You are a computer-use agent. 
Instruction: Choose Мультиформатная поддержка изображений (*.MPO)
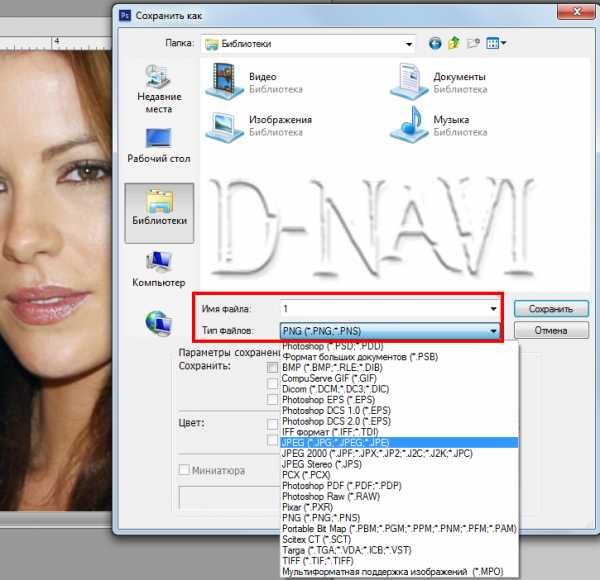pyautogui.click(x=399, y=572)
